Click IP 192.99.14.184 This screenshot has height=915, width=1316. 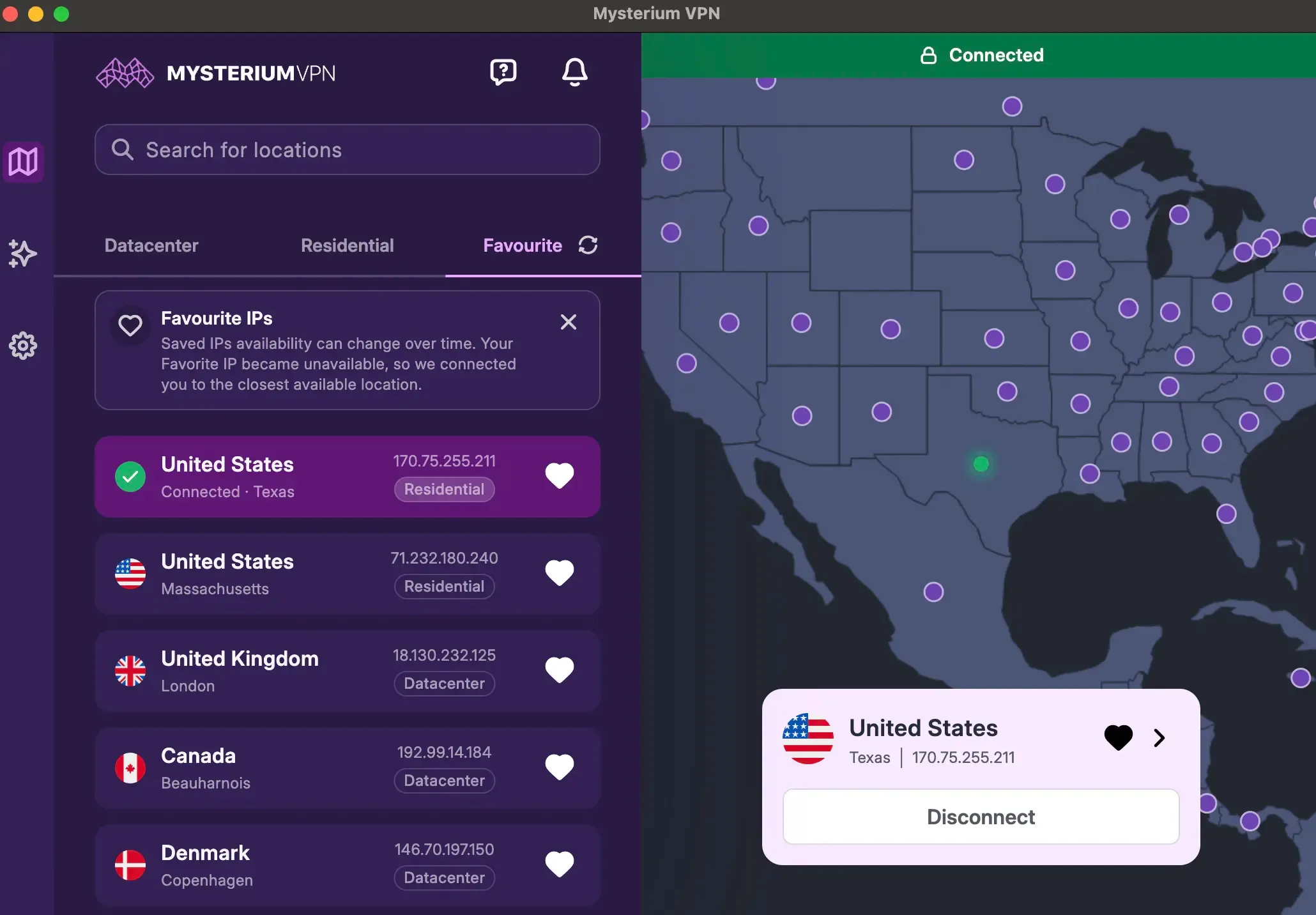[445, 753]
